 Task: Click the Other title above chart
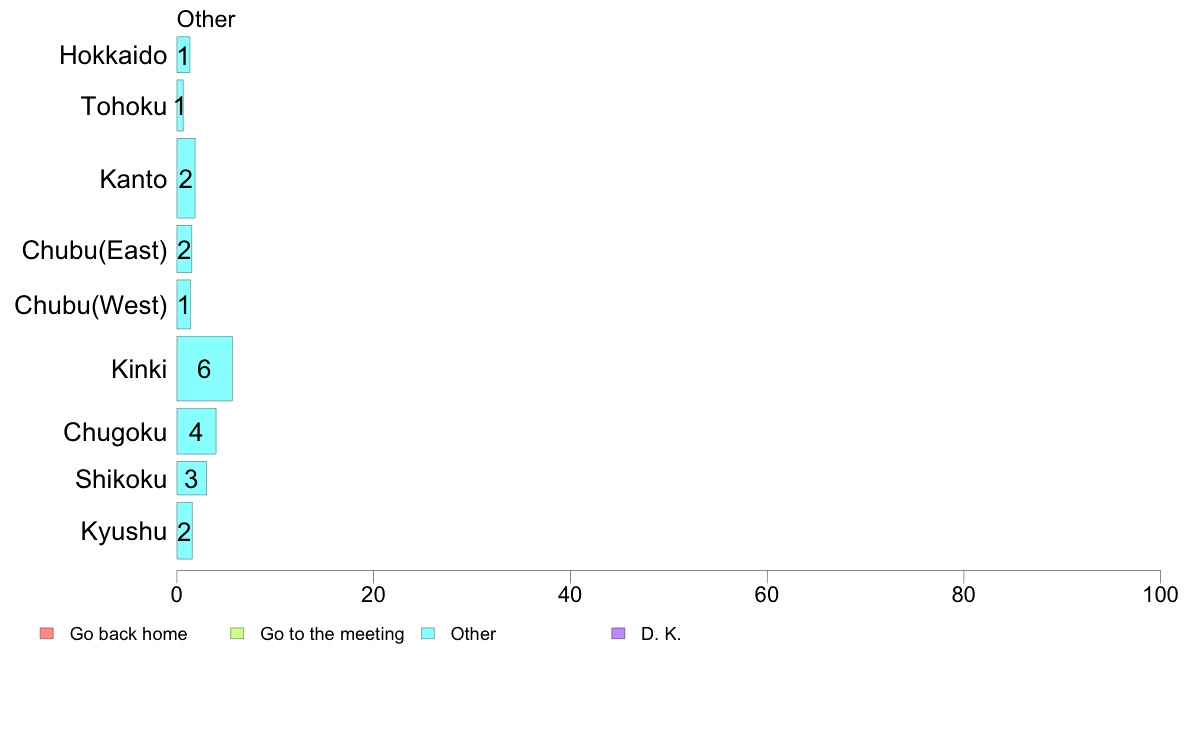tap(206, 19)
